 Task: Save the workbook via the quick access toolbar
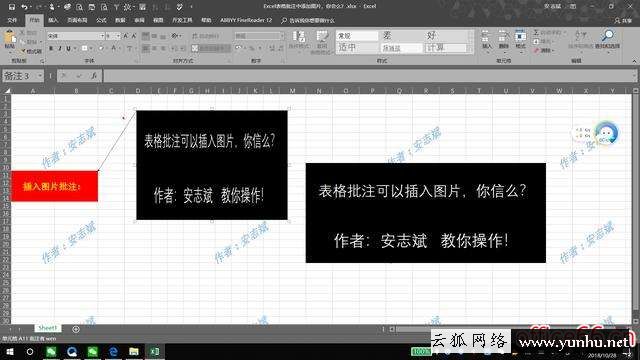12,7
